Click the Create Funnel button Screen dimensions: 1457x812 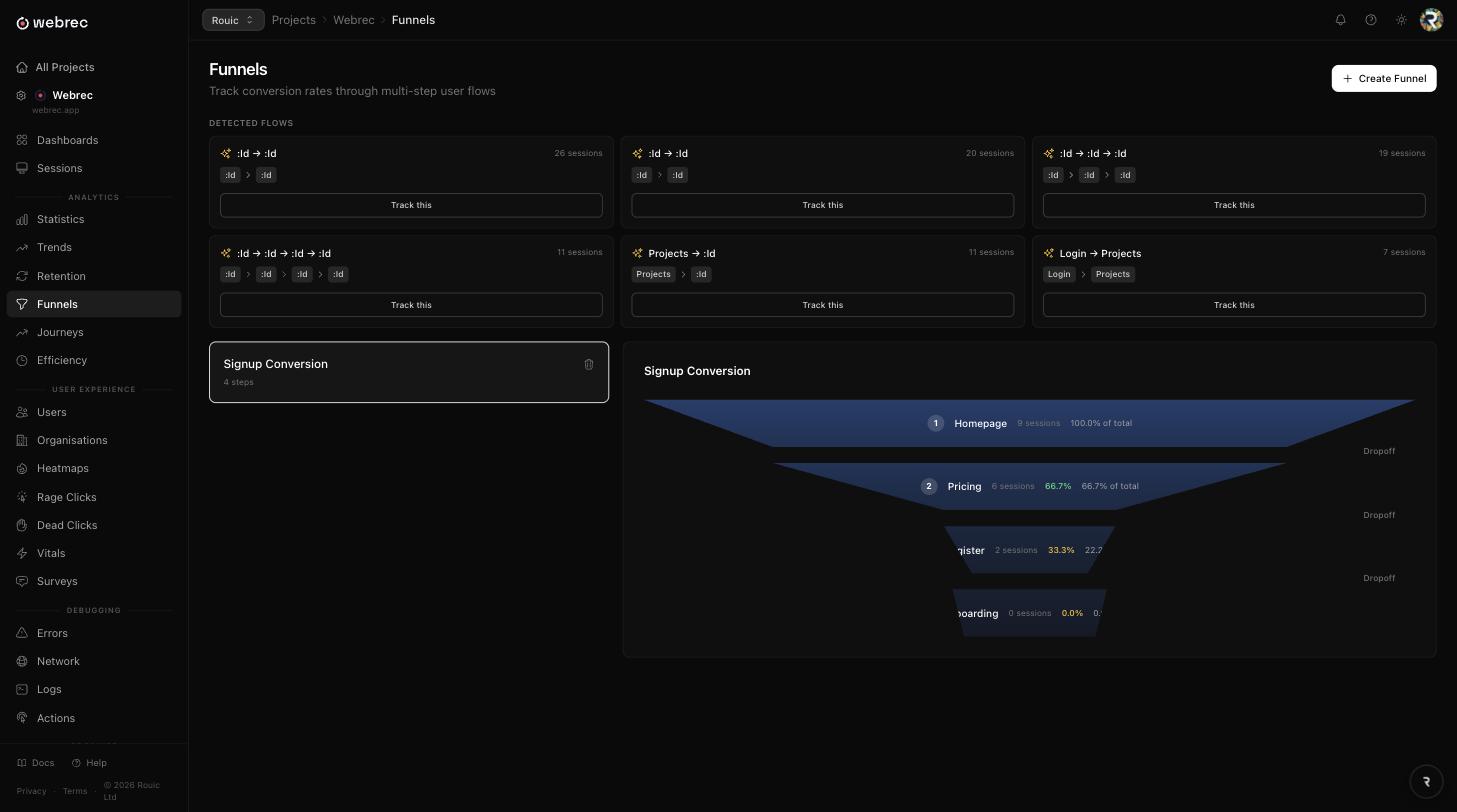tap(1384, 79)
